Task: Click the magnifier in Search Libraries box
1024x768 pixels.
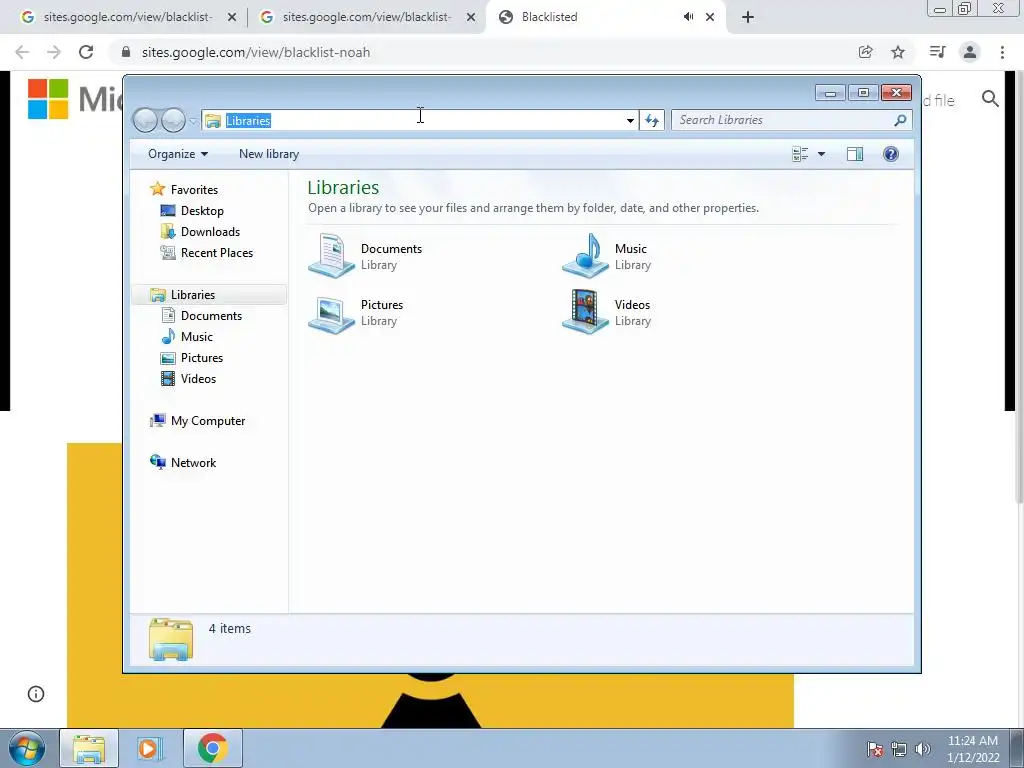Action: pos(901,120)
